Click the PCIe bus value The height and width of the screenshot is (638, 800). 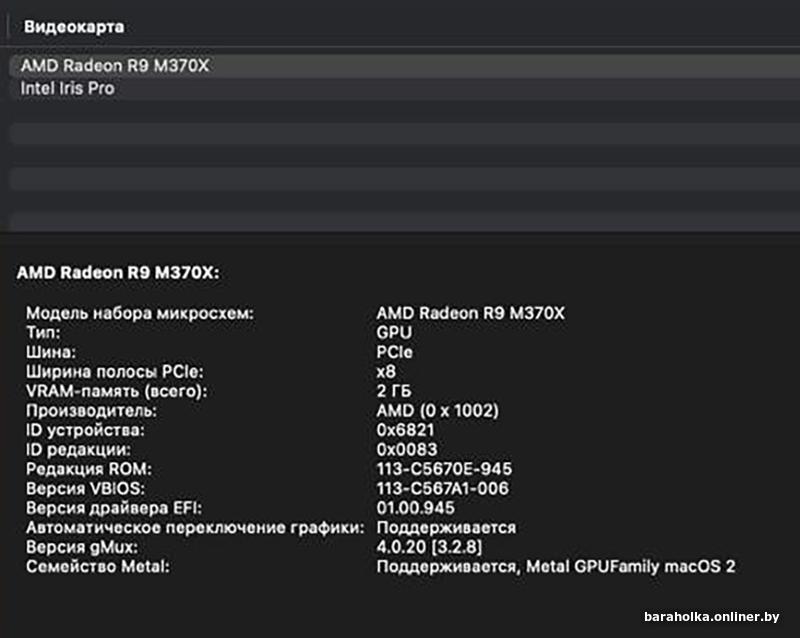[394, 352]
